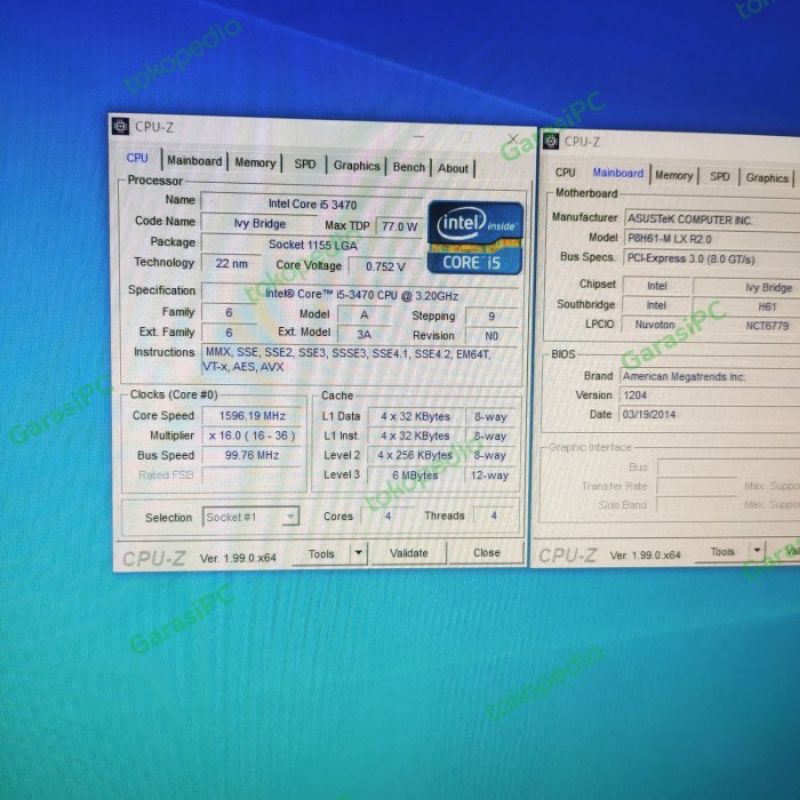Click the Level 3 associativity 12-way
This screenshot has height=800, width=800.
490,476
